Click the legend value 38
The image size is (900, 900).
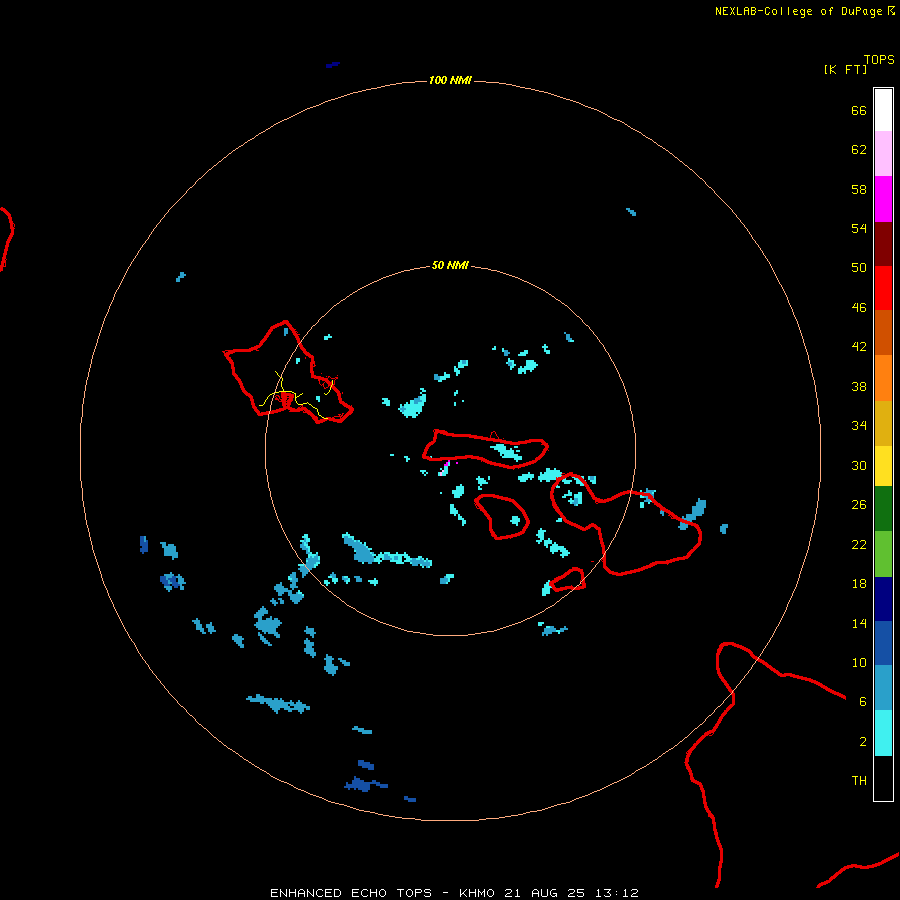pos(859,386)
